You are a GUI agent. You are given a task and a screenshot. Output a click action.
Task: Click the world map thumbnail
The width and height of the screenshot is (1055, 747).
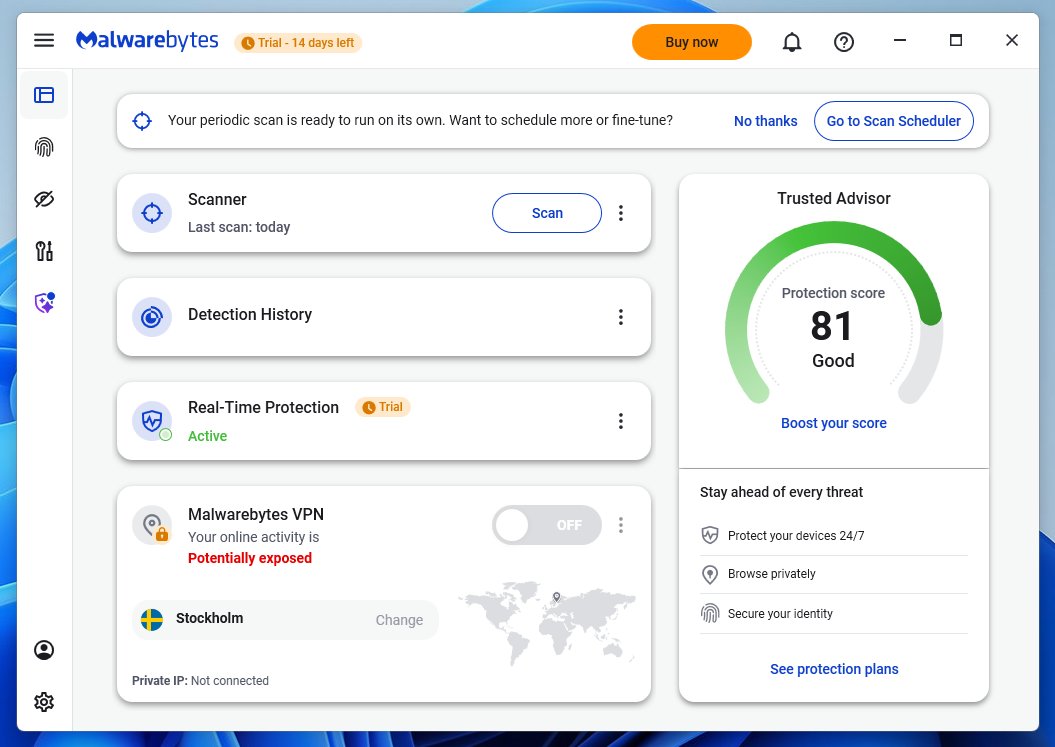[x=547, y=622]
